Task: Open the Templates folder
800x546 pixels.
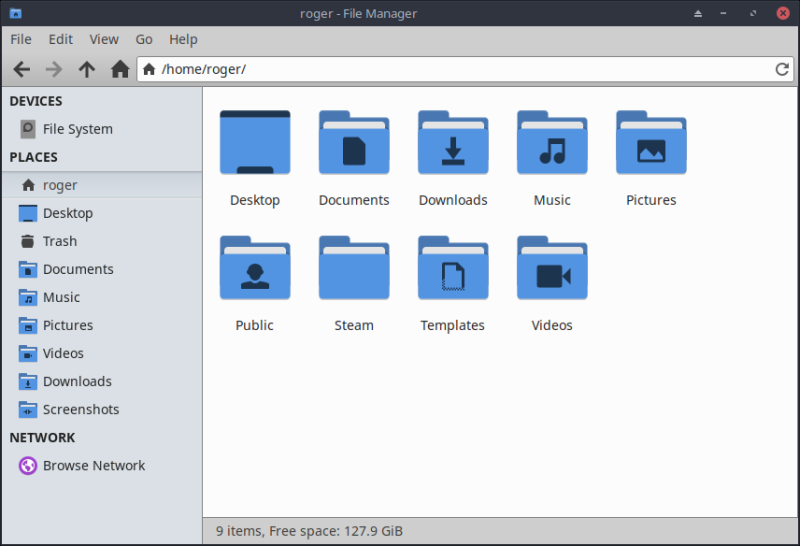Action: pyautogui.click(x=453, y=269)
